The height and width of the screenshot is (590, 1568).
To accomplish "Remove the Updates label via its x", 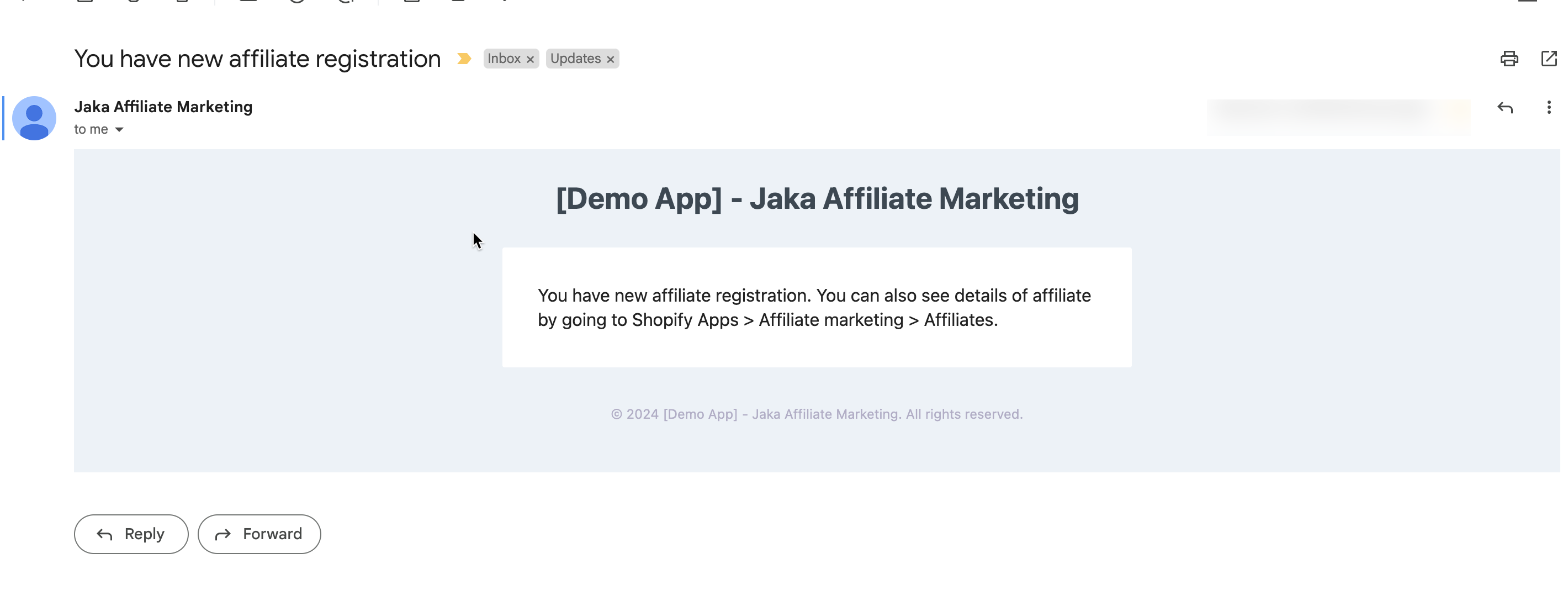I will click(610, 59).
